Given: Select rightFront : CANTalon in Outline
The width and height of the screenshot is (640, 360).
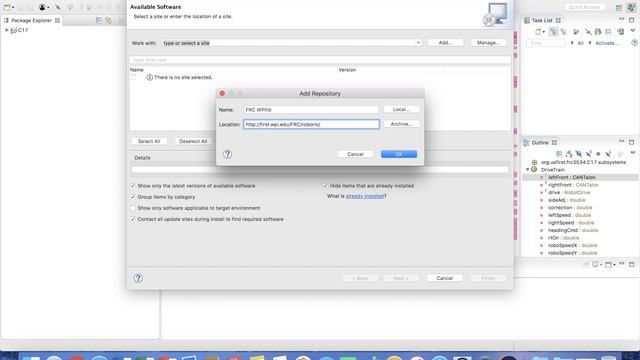Looking at the screenshot, I should click(x=573, y=185).
